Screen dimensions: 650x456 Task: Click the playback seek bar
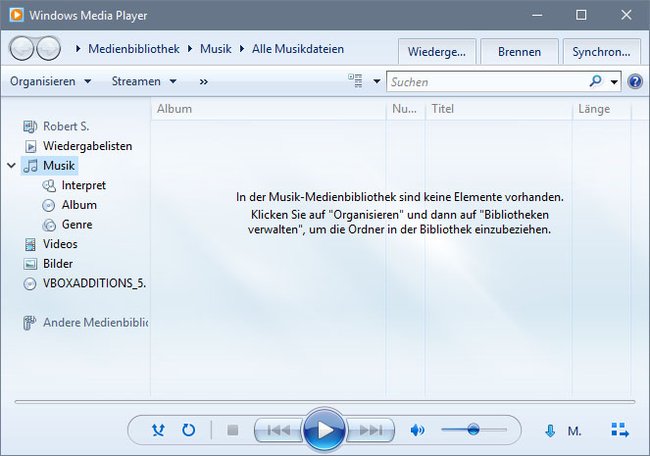pyautogui.click(x=325, y=402)
